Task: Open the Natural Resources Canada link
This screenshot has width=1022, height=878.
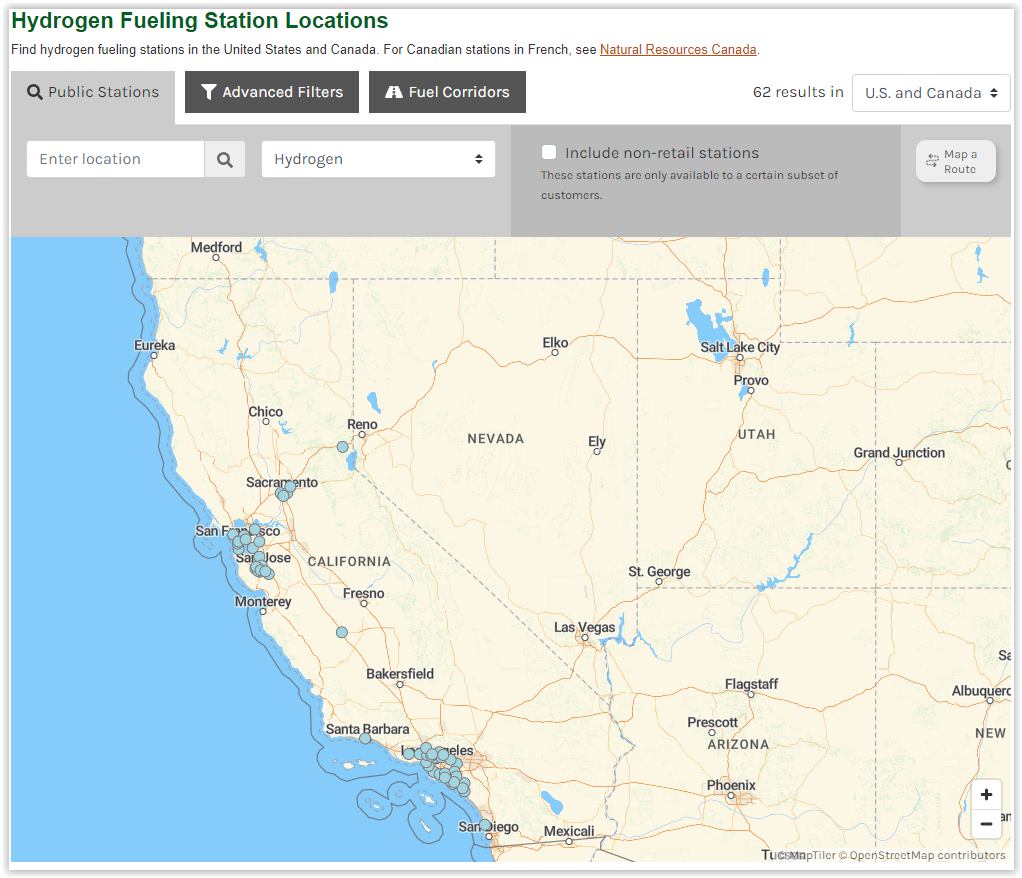Action: [x=678, y=49]
